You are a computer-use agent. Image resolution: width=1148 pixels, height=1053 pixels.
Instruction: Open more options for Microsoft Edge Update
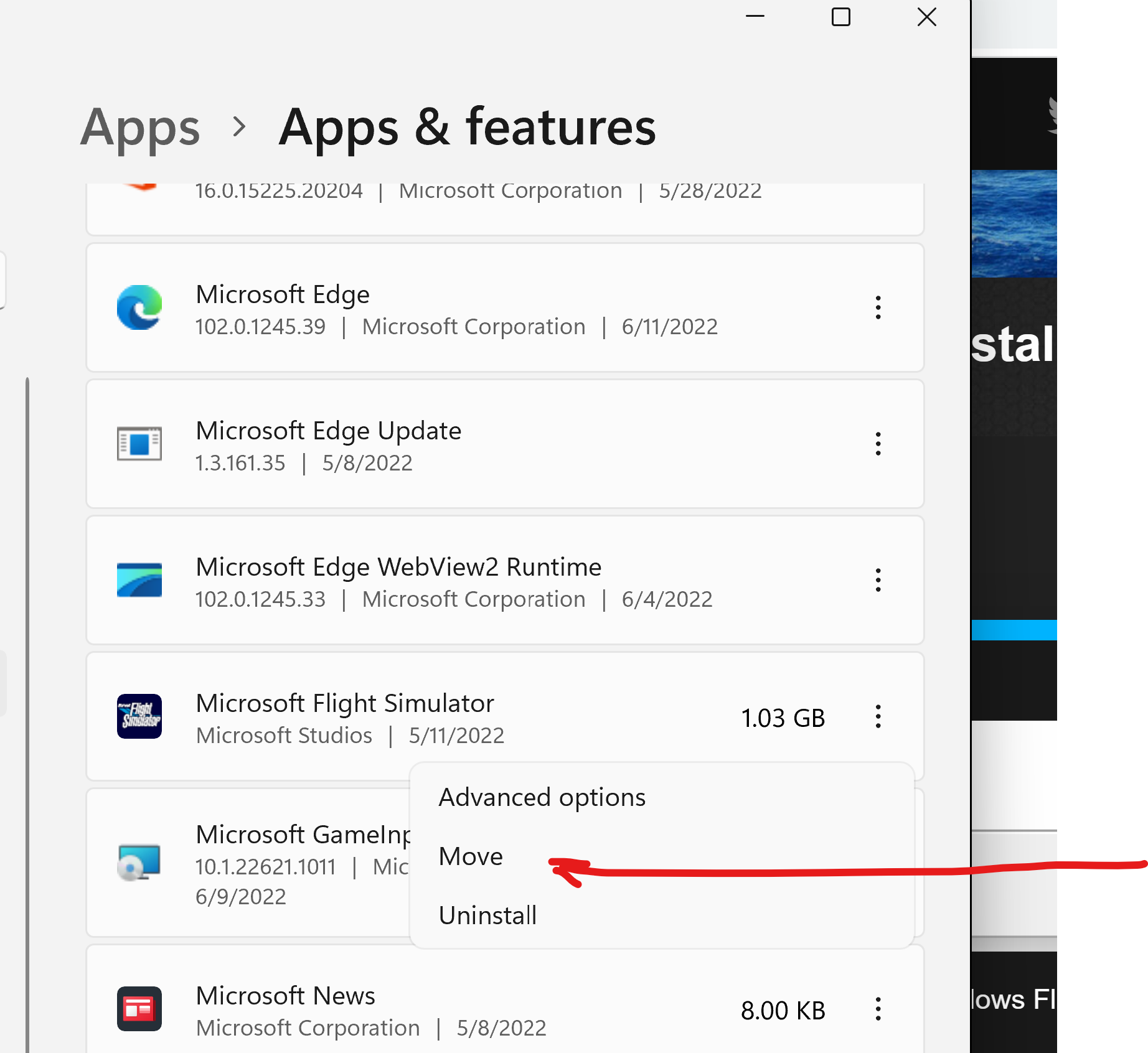[878, 444]
